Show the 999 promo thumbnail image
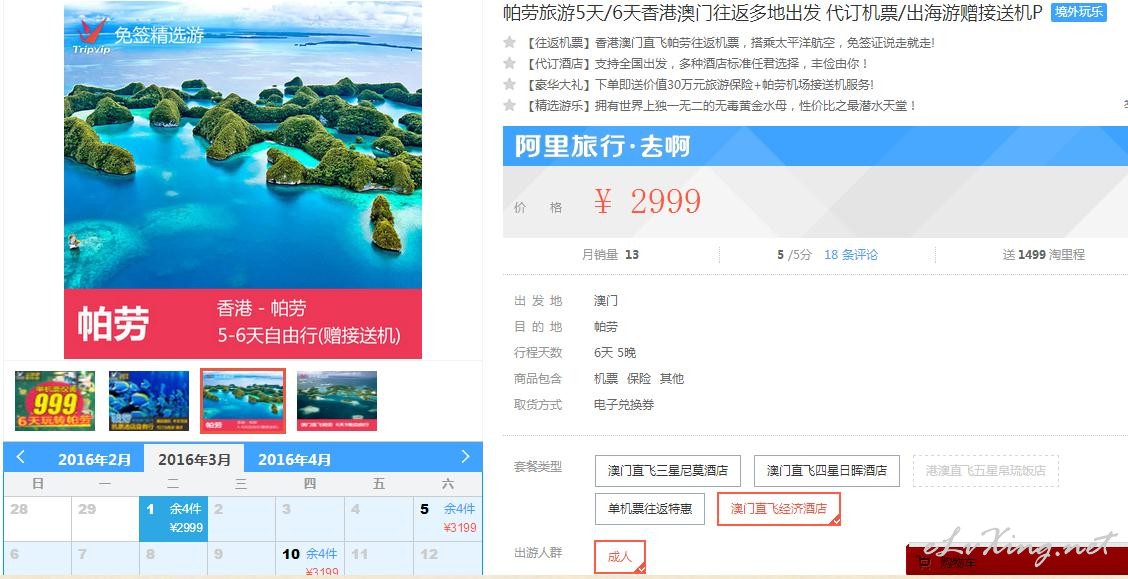The width and height of the screenshot is (1128, 579). (x=55, y=401)
